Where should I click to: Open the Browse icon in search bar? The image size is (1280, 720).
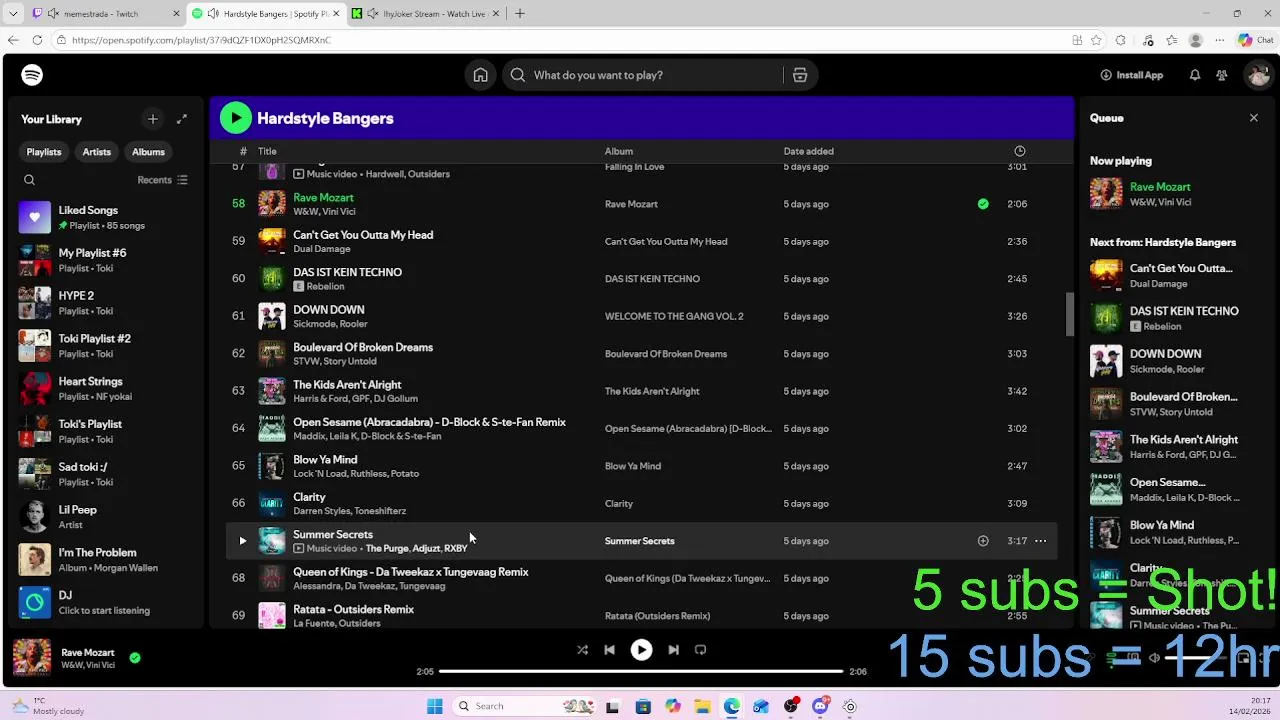800,75
